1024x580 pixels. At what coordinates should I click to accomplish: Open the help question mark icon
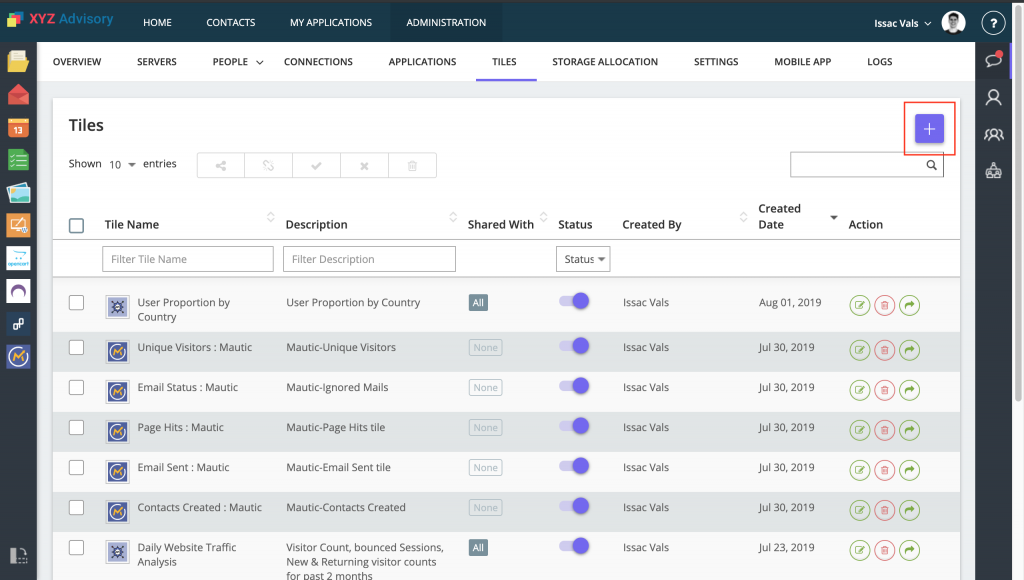coord(993,23)
